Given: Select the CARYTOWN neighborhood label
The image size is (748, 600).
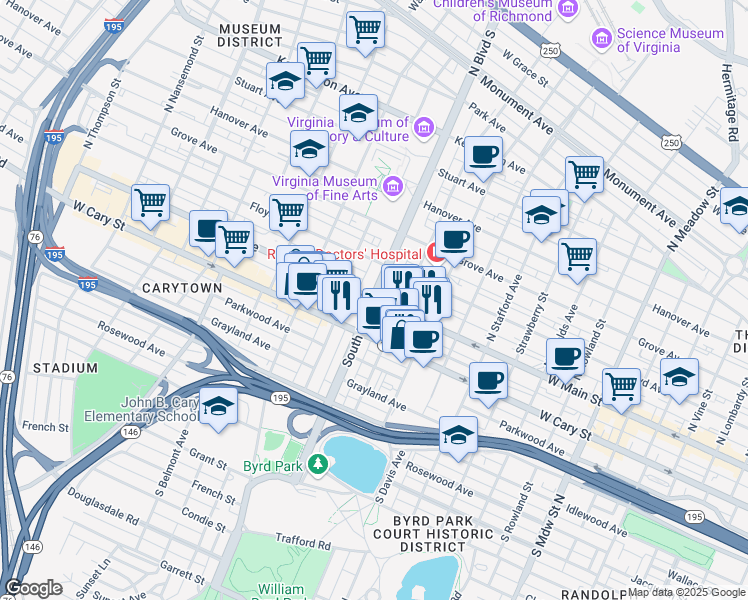Looking at the screenshot, I should (x=182, y=288).
